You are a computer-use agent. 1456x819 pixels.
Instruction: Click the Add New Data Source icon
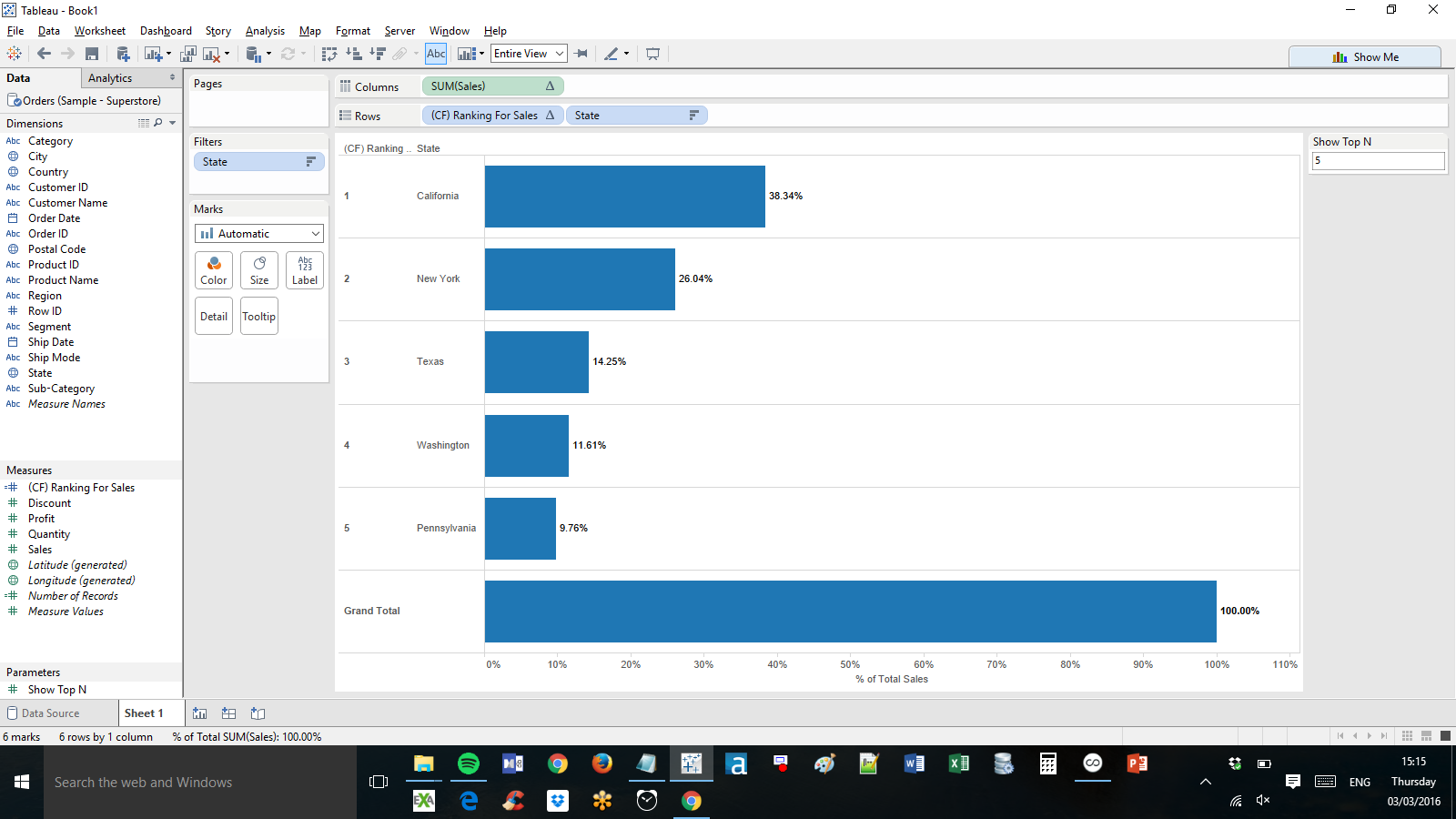123,55
